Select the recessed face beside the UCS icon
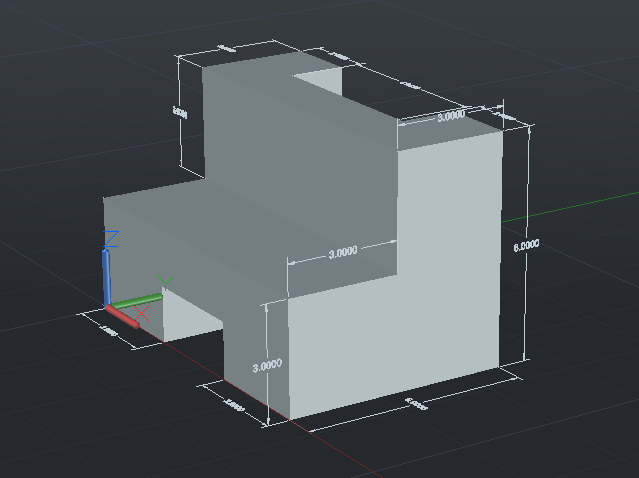 click(x=185, y=313)
